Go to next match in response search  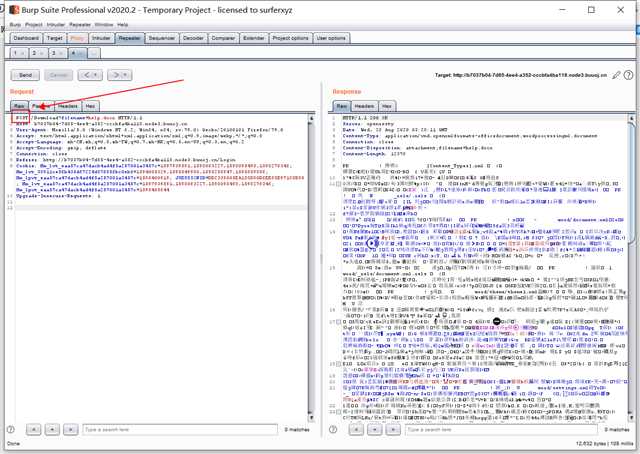click(x=393, y=430)
